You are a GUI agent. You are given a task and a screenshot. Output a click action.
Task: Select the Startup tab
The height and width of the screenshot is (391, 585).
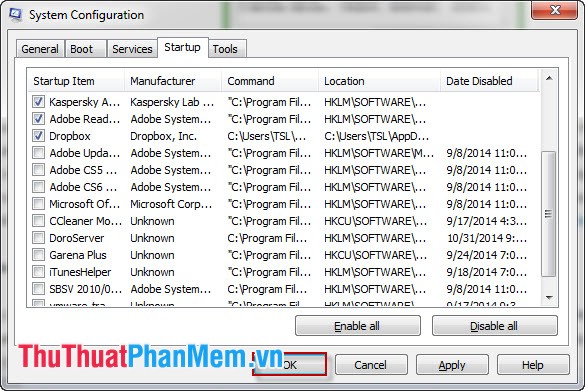point(182,47)
